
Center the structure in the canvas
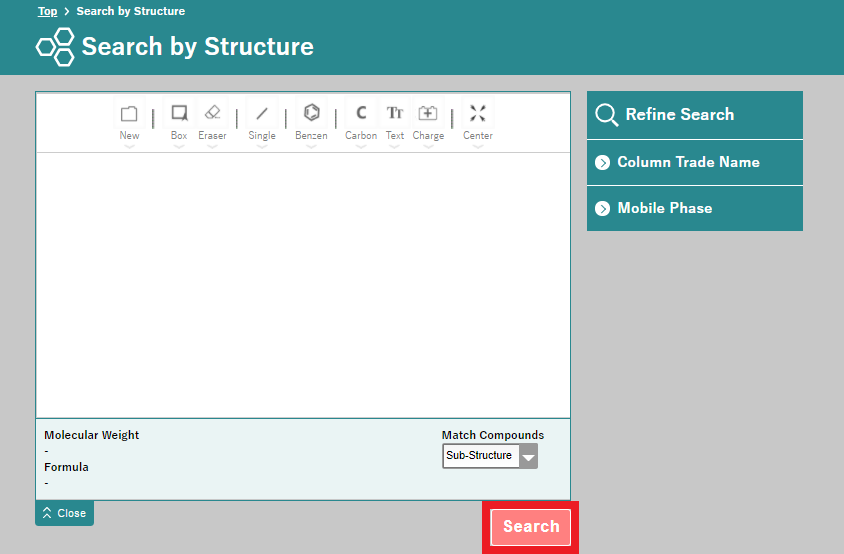[478, 114]
